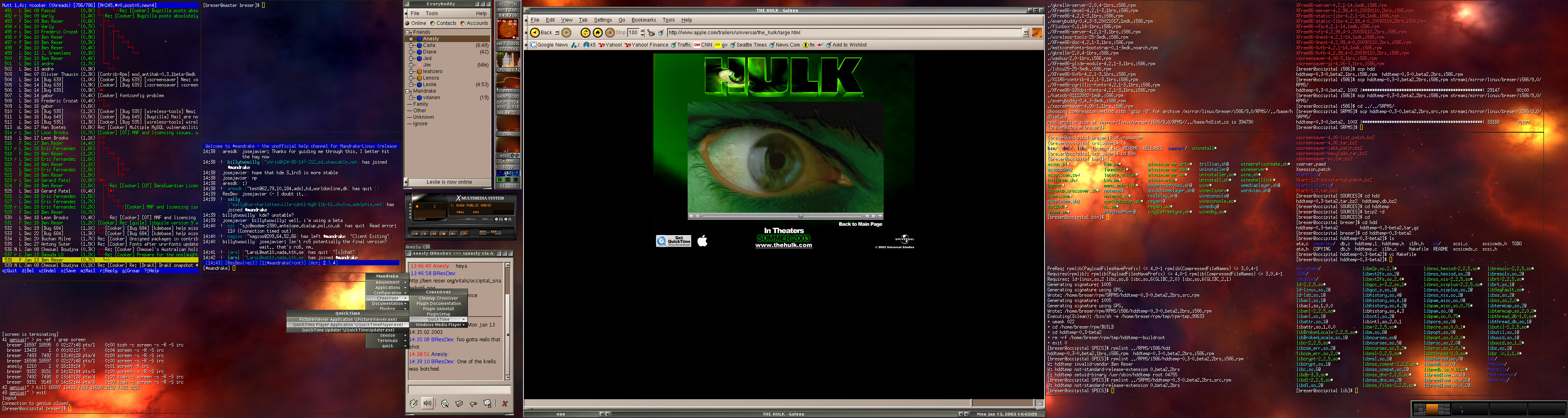Select the Accounts radio button in EveryBuddy
1568x418 pixels.
pos(463,24)
